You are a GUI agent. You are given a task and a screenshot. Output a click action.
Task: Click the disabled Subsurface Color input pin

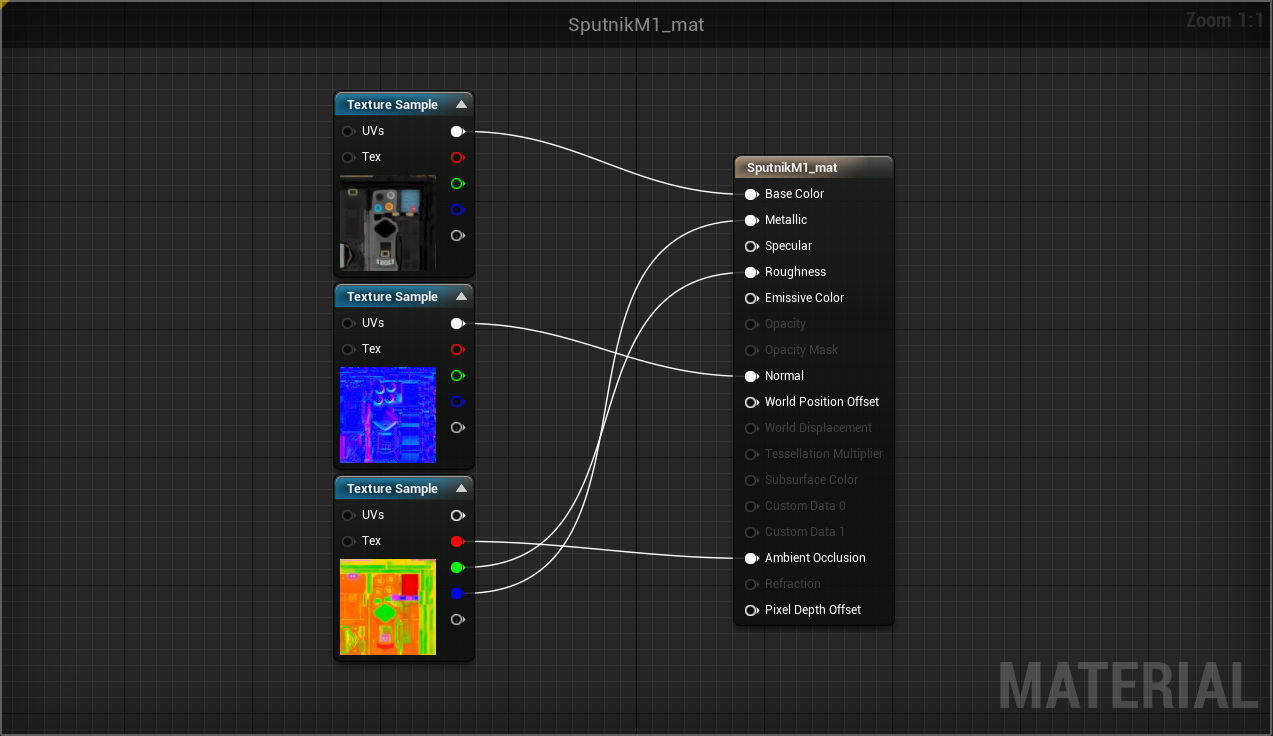pos(751,480)
